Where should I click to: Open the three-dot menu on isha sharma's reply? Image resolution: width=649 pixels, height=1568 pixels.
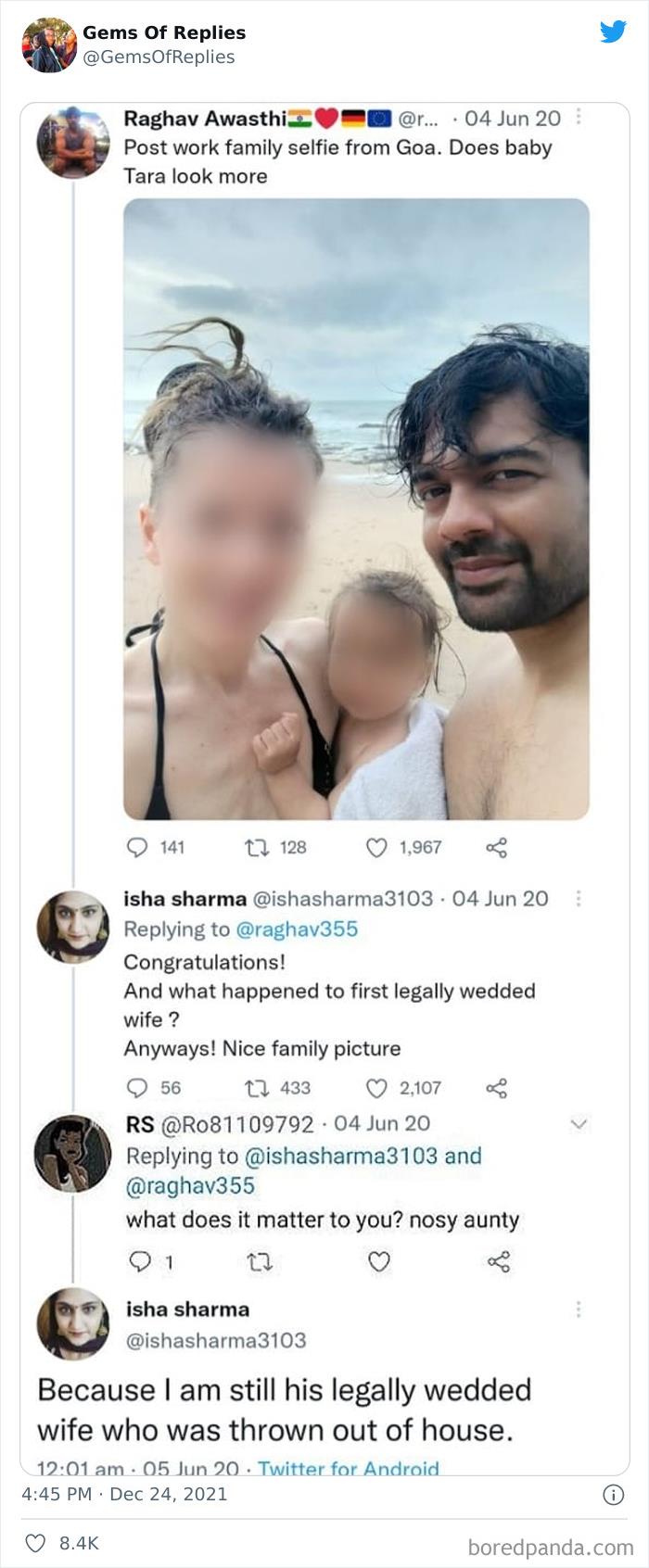pyautogui.click(x=580, y=898)
